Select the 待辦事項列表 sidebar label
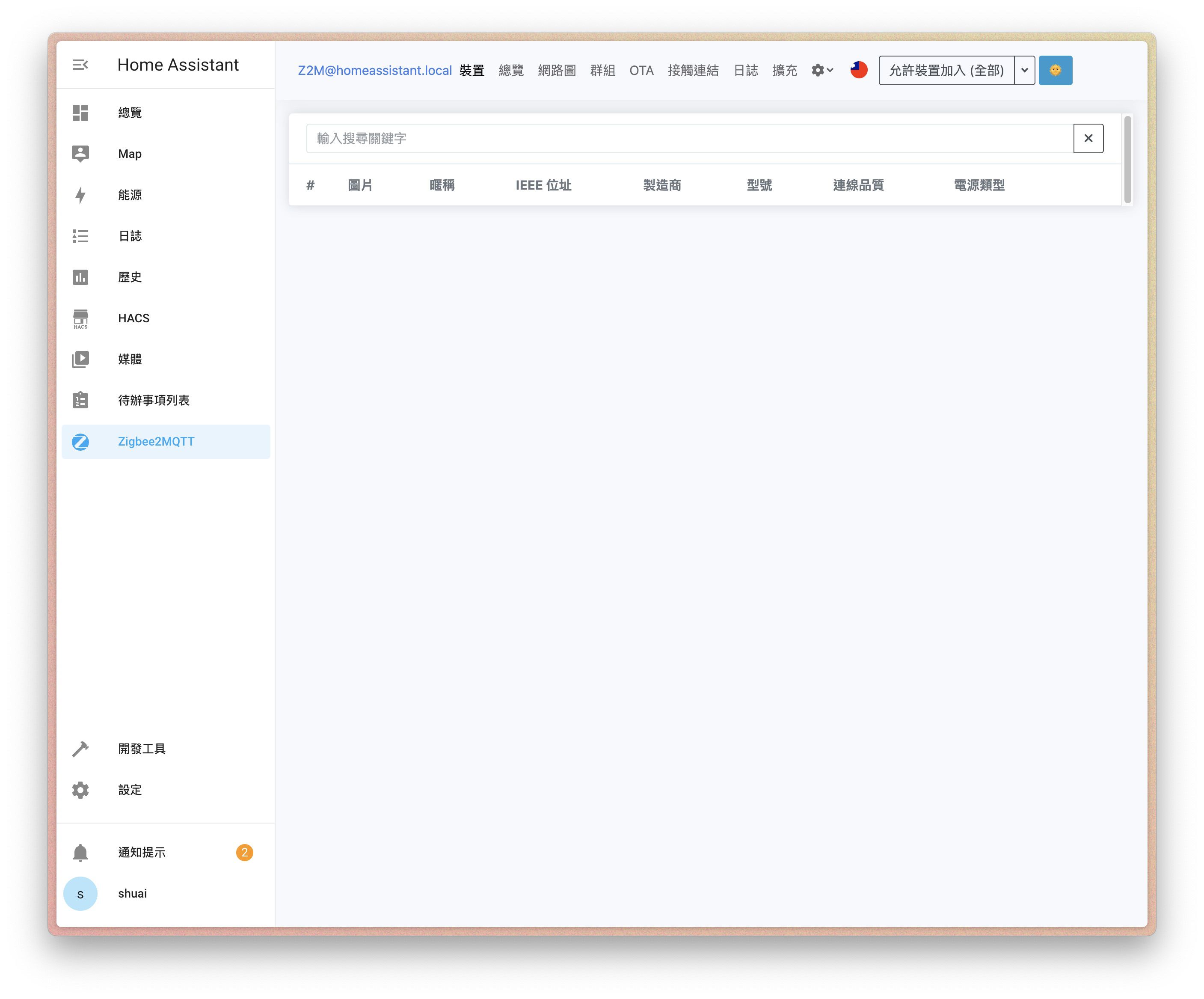The height and width of the screenshot is (999, 1204). tap(154, 401)
